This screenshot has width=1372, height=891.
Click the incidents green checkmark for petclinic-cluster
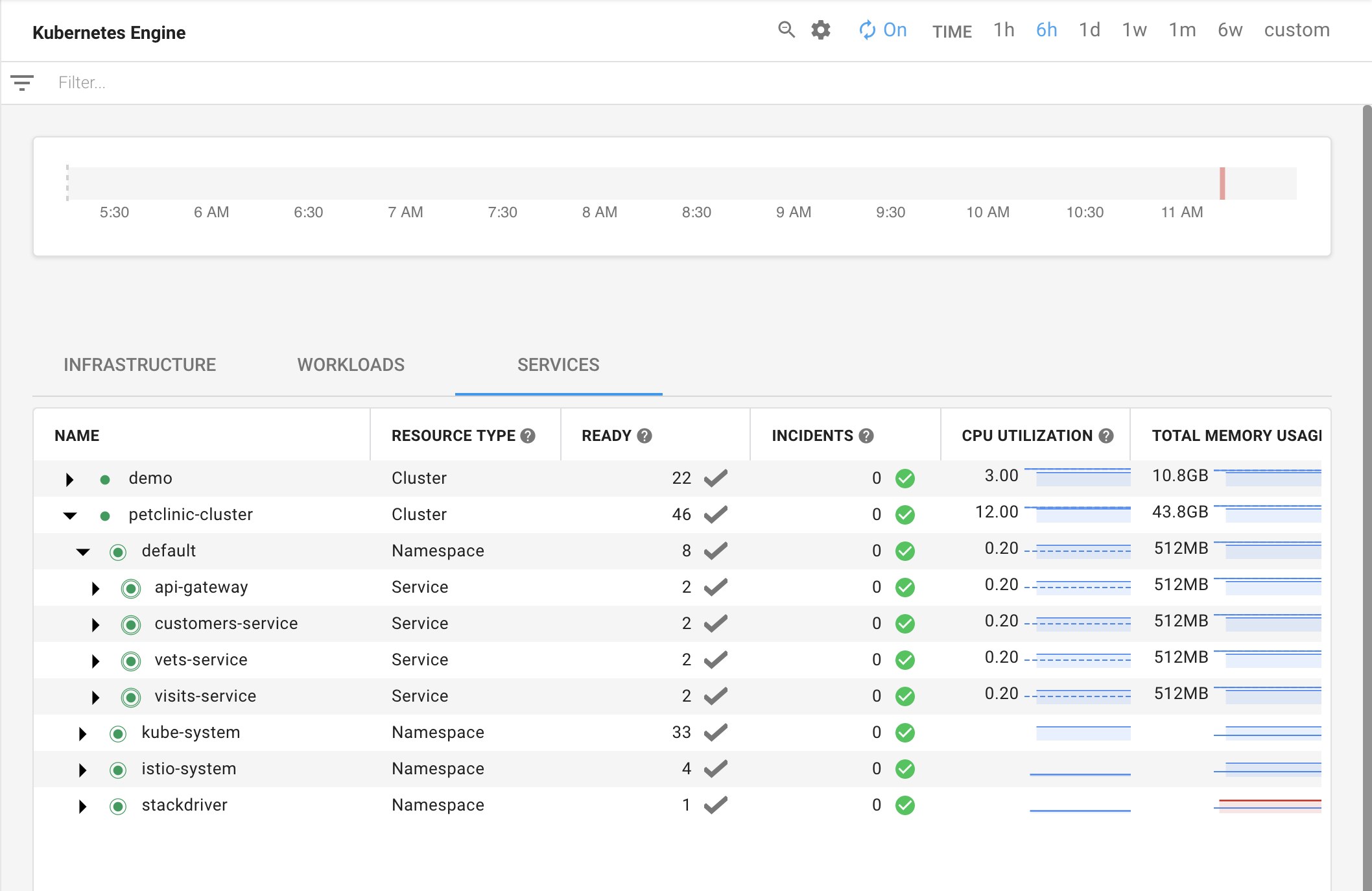pyautogui.click(x=907, y=513)
